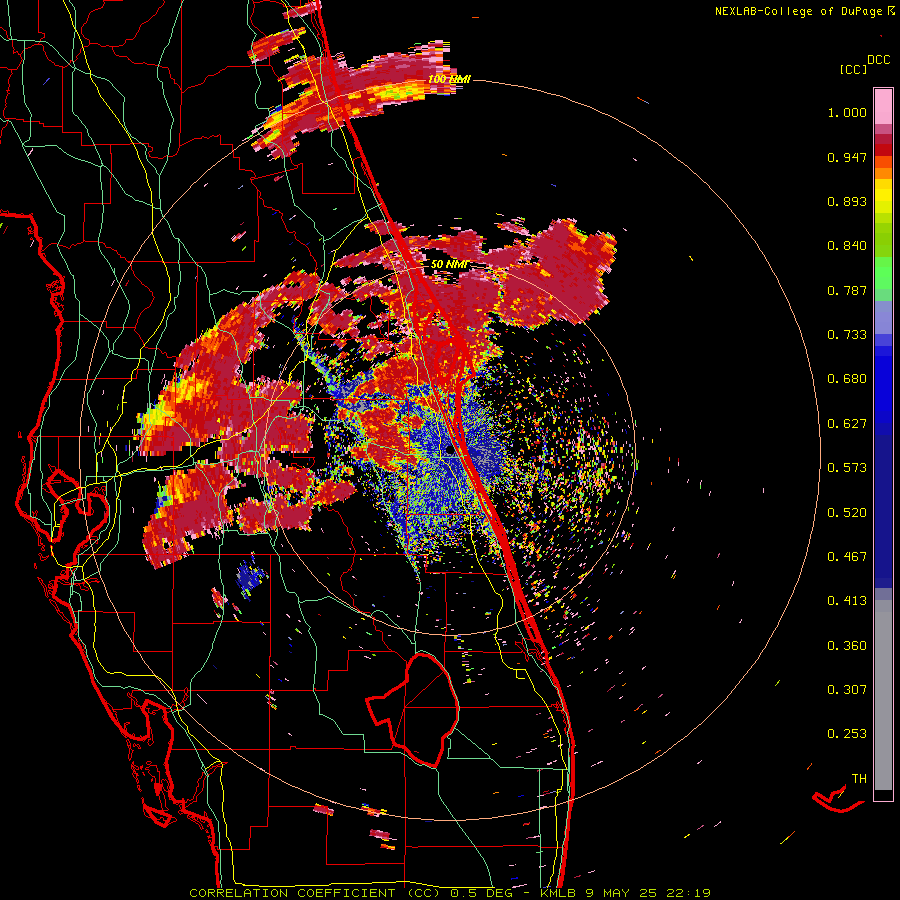Image resolution: width=900 pixels, height=900 pixels.
Task: Click the [CC] unit label
Action: [853, 69]
